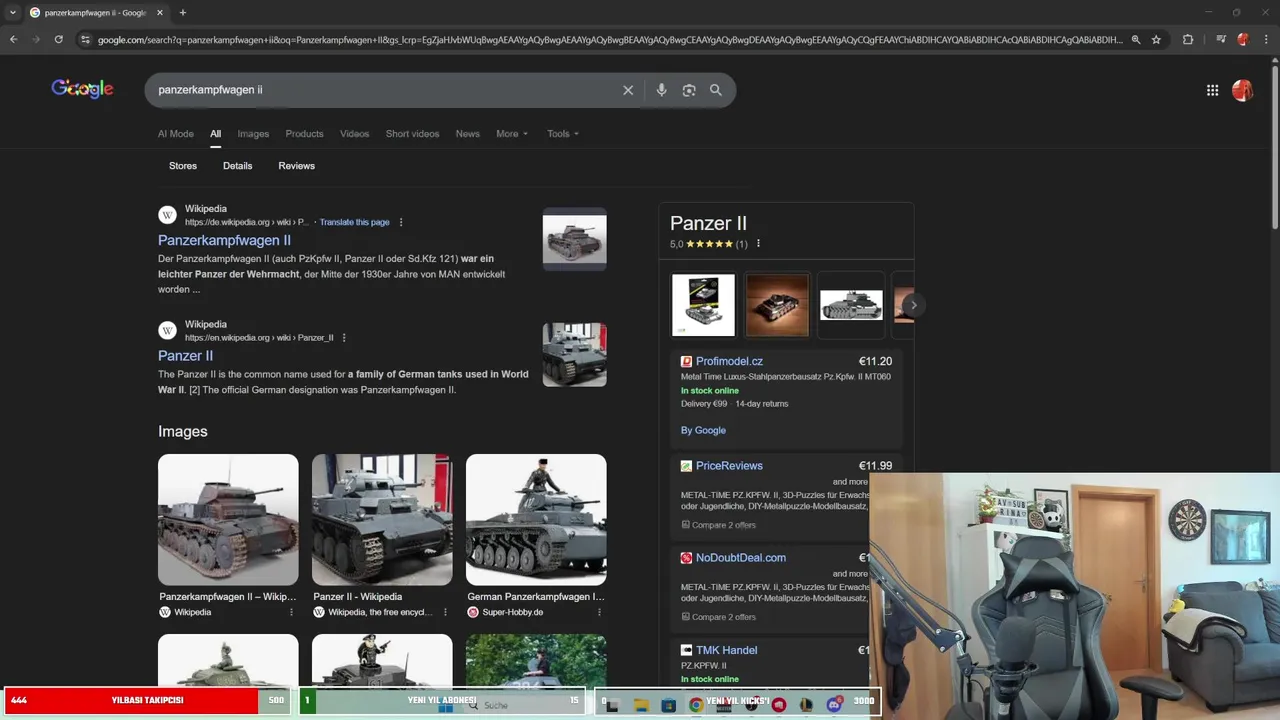Expand Compare 2 offers under NoDoubtDeal.com
Image resolution: width=1280 pixels, height=720 pixels.
coord(718,617)
